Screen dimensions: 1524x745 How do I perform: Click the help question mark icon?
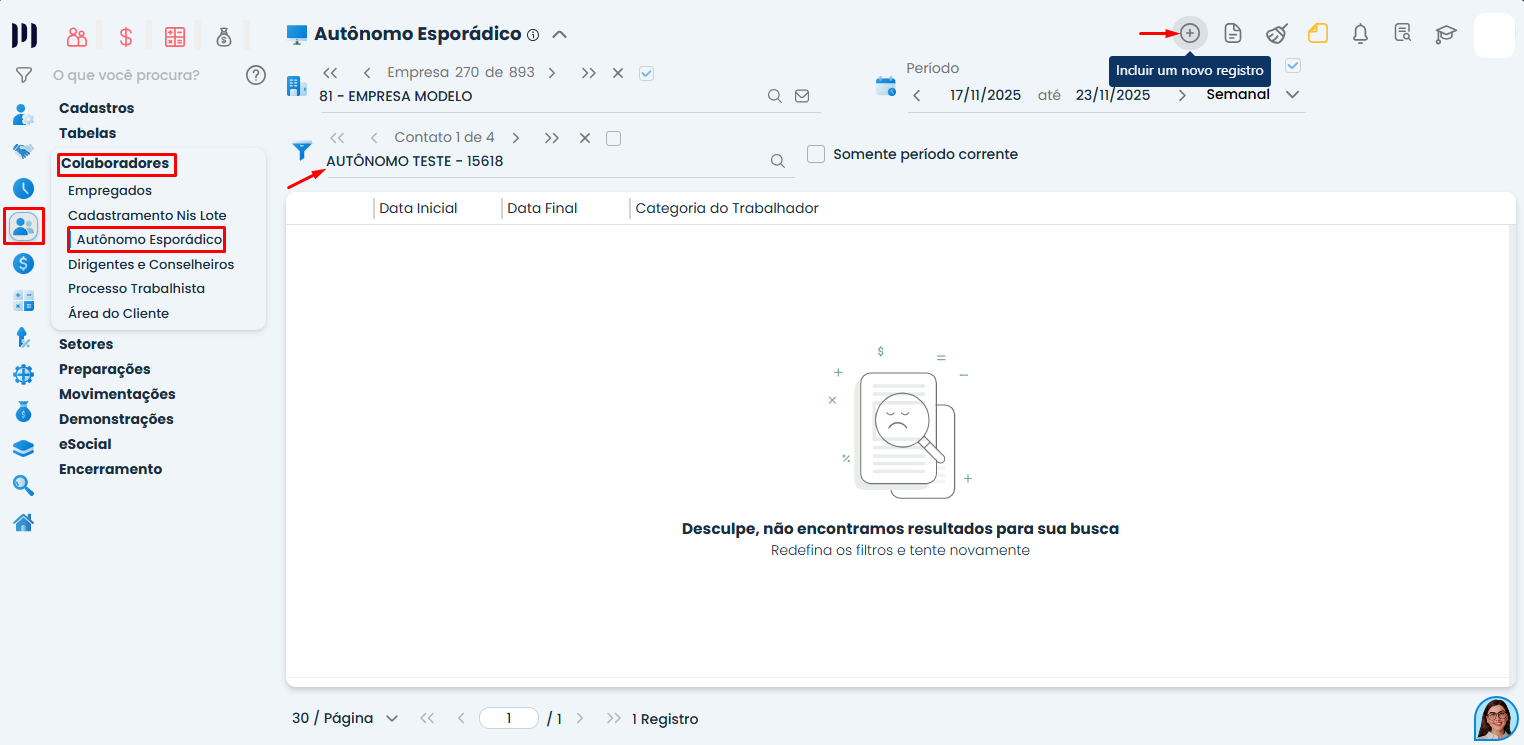[x=256, y=75]
